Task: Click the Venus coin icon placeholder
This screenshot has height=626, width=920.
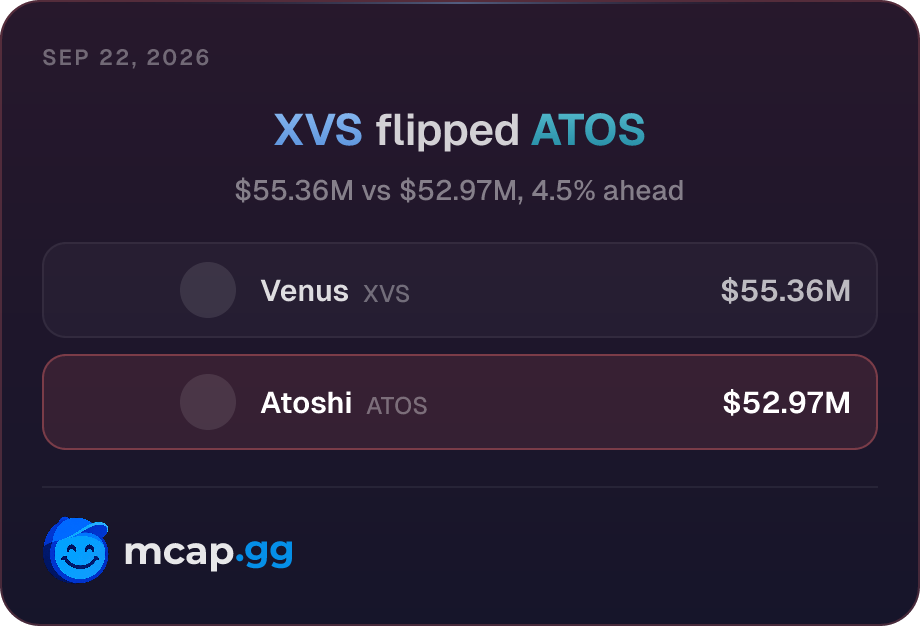Action: click(208, 290)
